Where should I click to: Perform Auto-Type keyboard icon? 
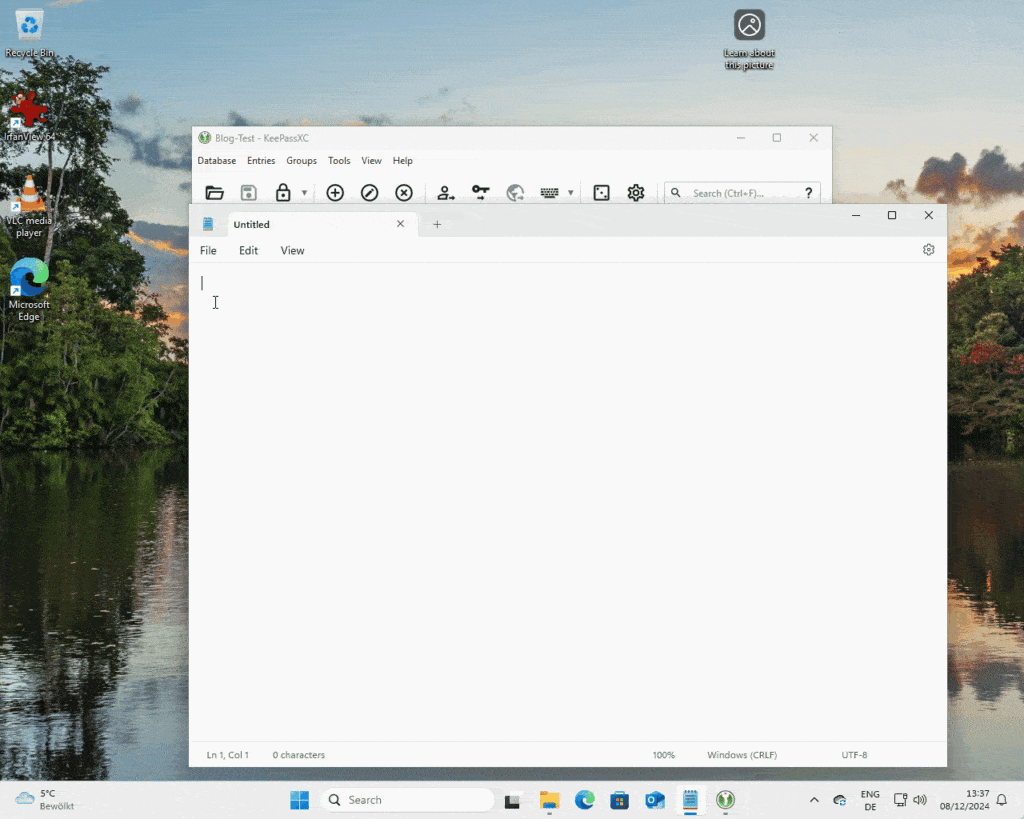[x=549, y=193]
